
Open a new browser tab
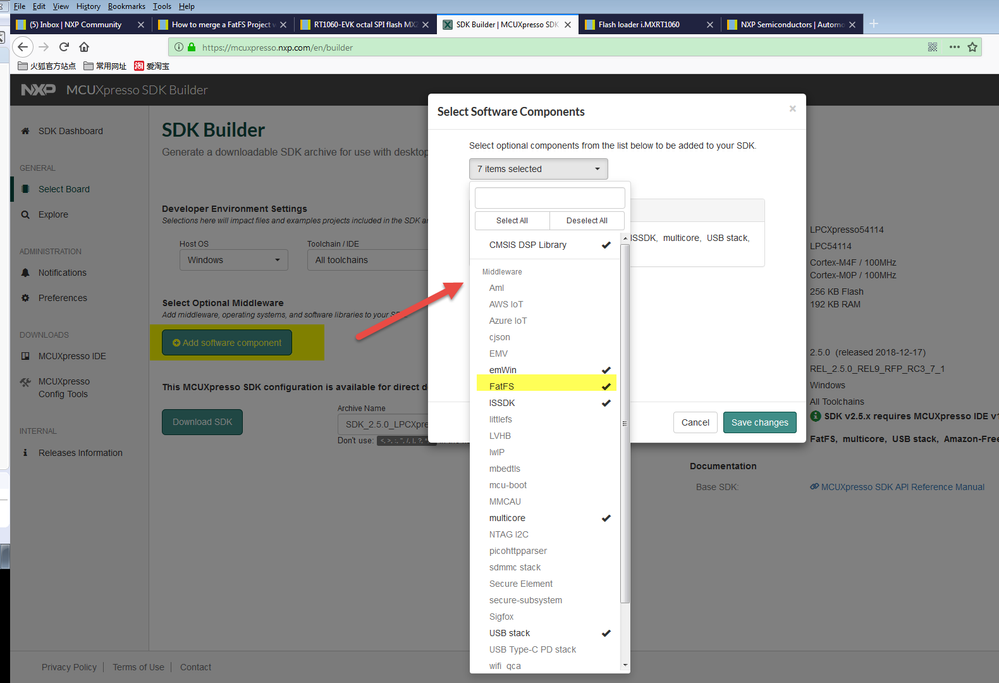click(873, 24)
